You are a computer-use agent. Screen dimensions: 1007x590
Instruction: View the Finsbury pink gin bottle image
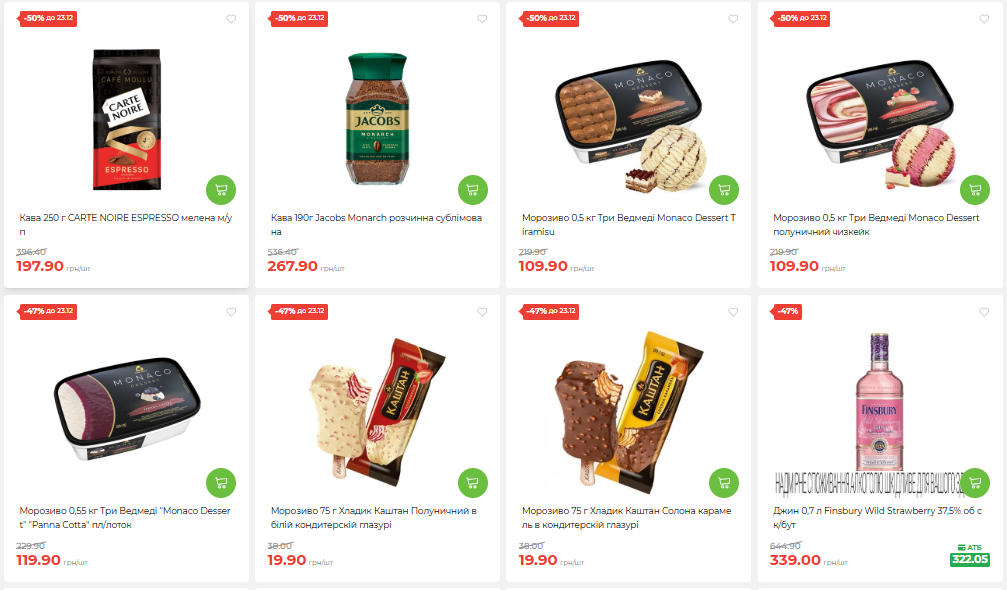(x=879, y=403)
